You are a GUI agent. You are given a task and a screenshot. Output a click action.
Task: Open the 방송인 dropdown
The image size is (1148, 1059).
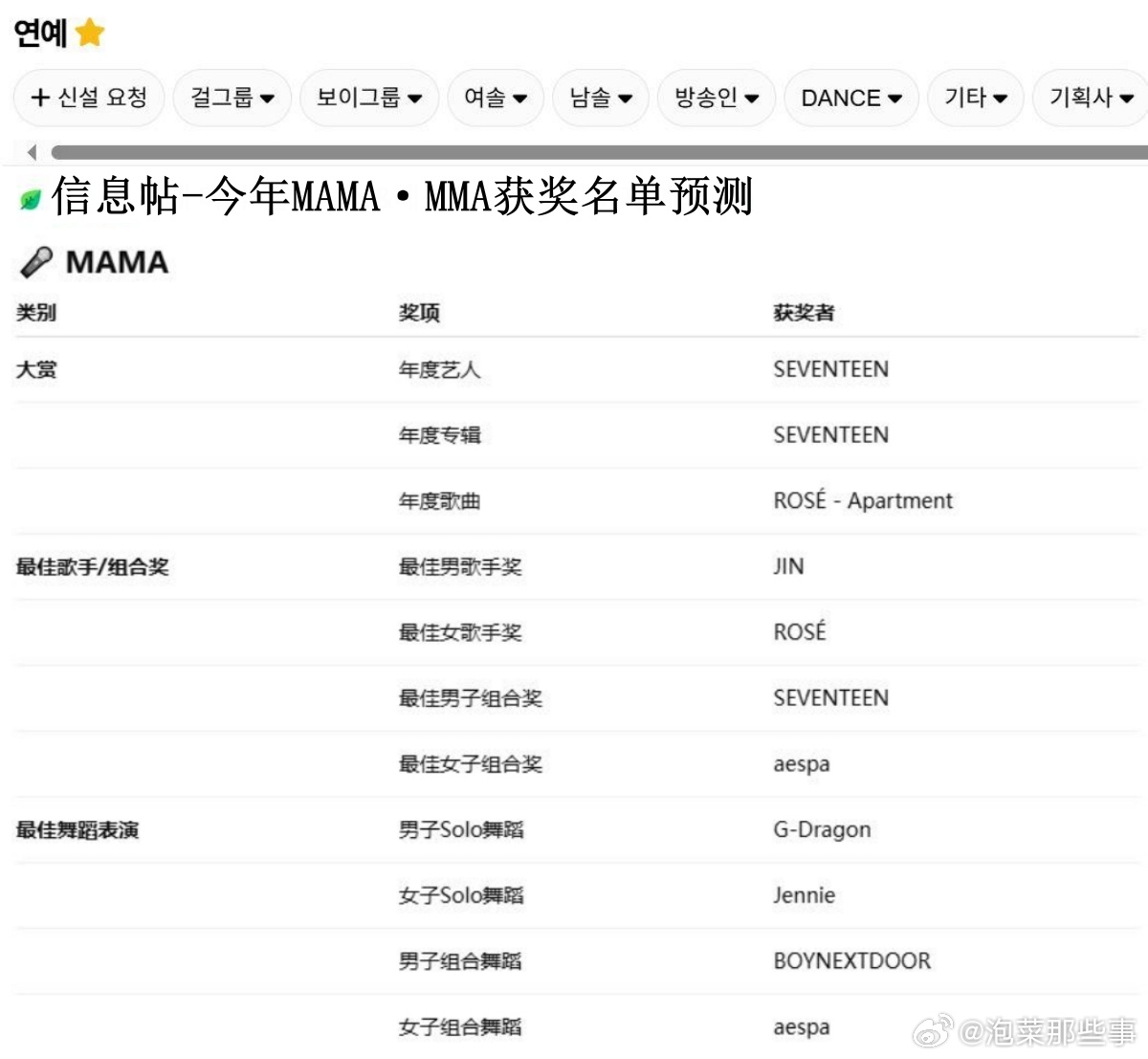tap(717, 98)
